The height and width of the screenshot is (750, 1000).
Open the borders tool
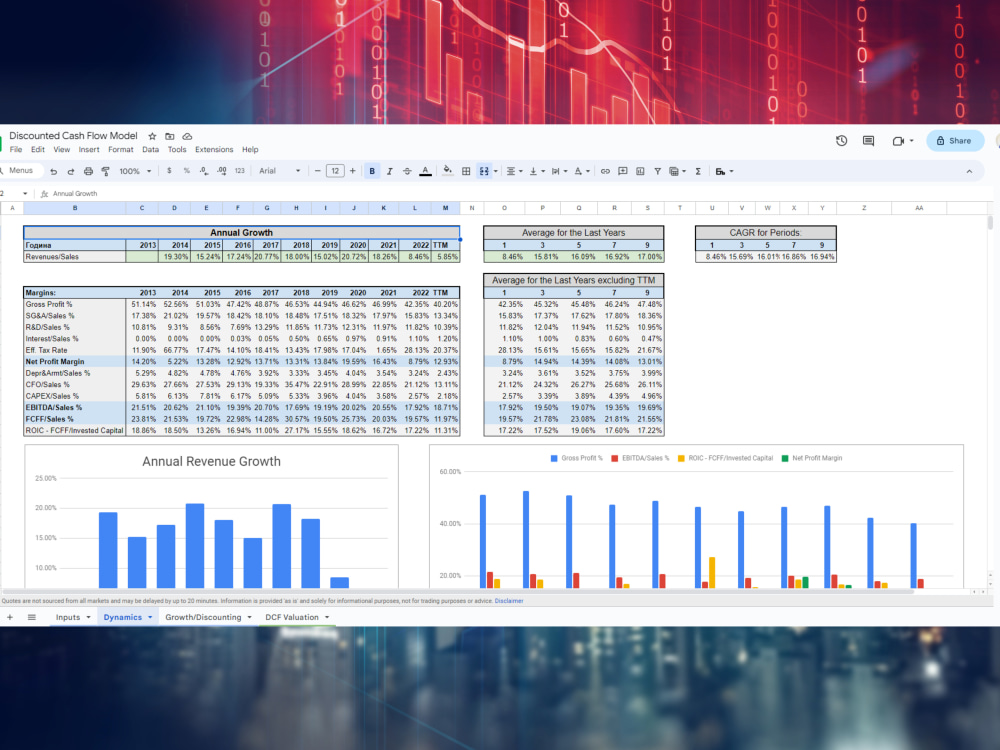pos(466,171)
